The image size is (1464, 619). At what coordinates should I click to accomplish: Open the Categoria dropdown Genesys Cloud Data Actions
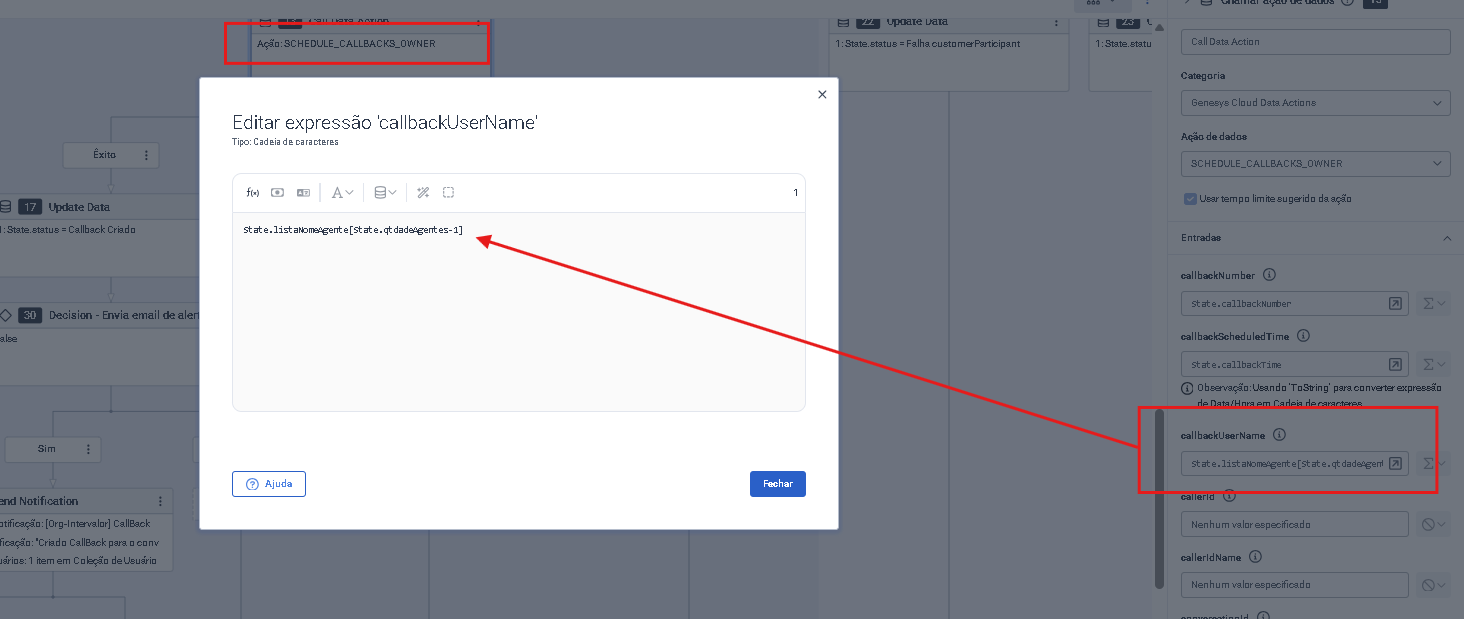pos(1315,103)
